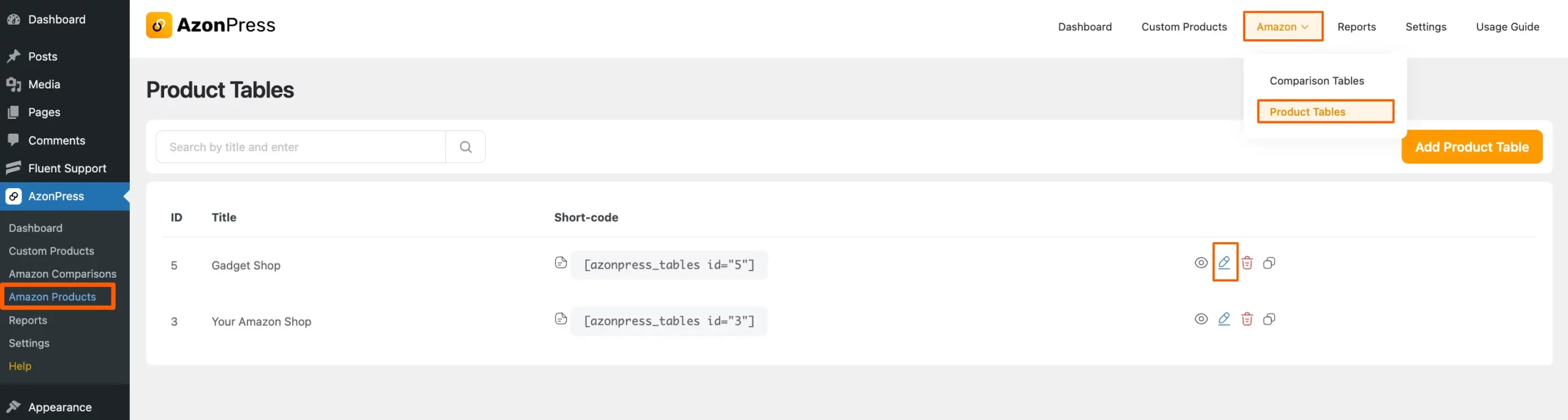1568x420 pixels.
Task: Select Product Tables from the Amazon menu
Action: (1307, 111)
